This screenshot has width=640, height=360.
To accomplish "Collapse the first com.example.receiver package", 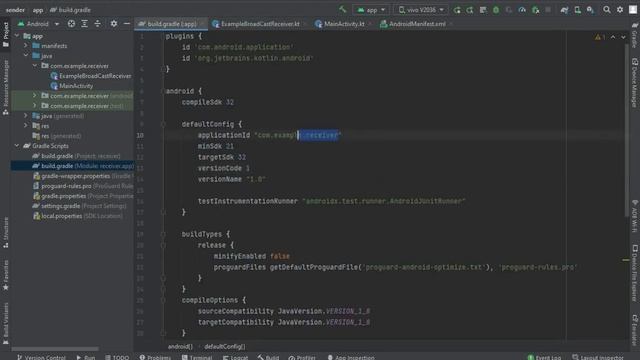I will click(35, 66).
